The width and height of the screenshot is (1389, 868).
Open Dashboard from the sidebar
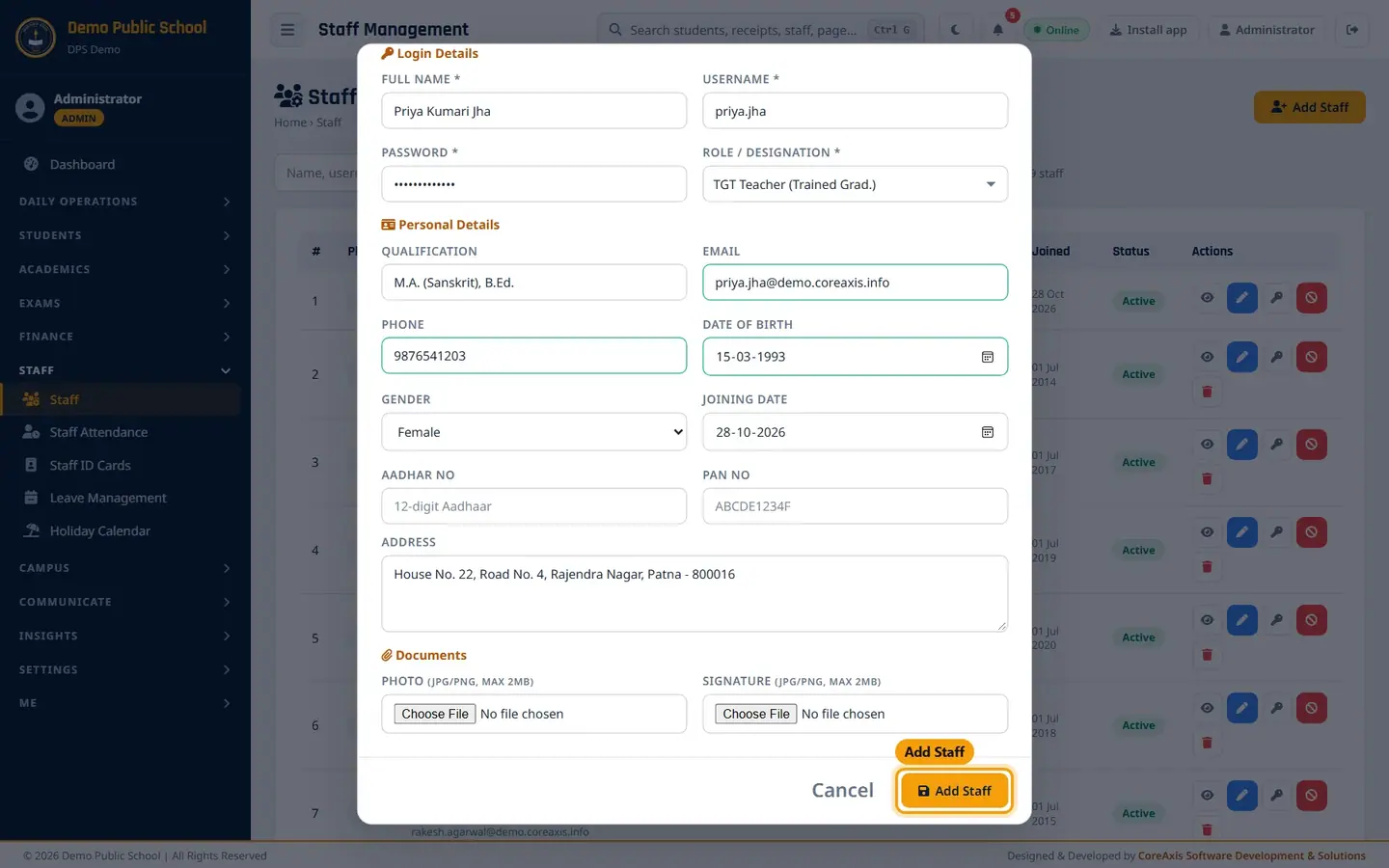122,165
